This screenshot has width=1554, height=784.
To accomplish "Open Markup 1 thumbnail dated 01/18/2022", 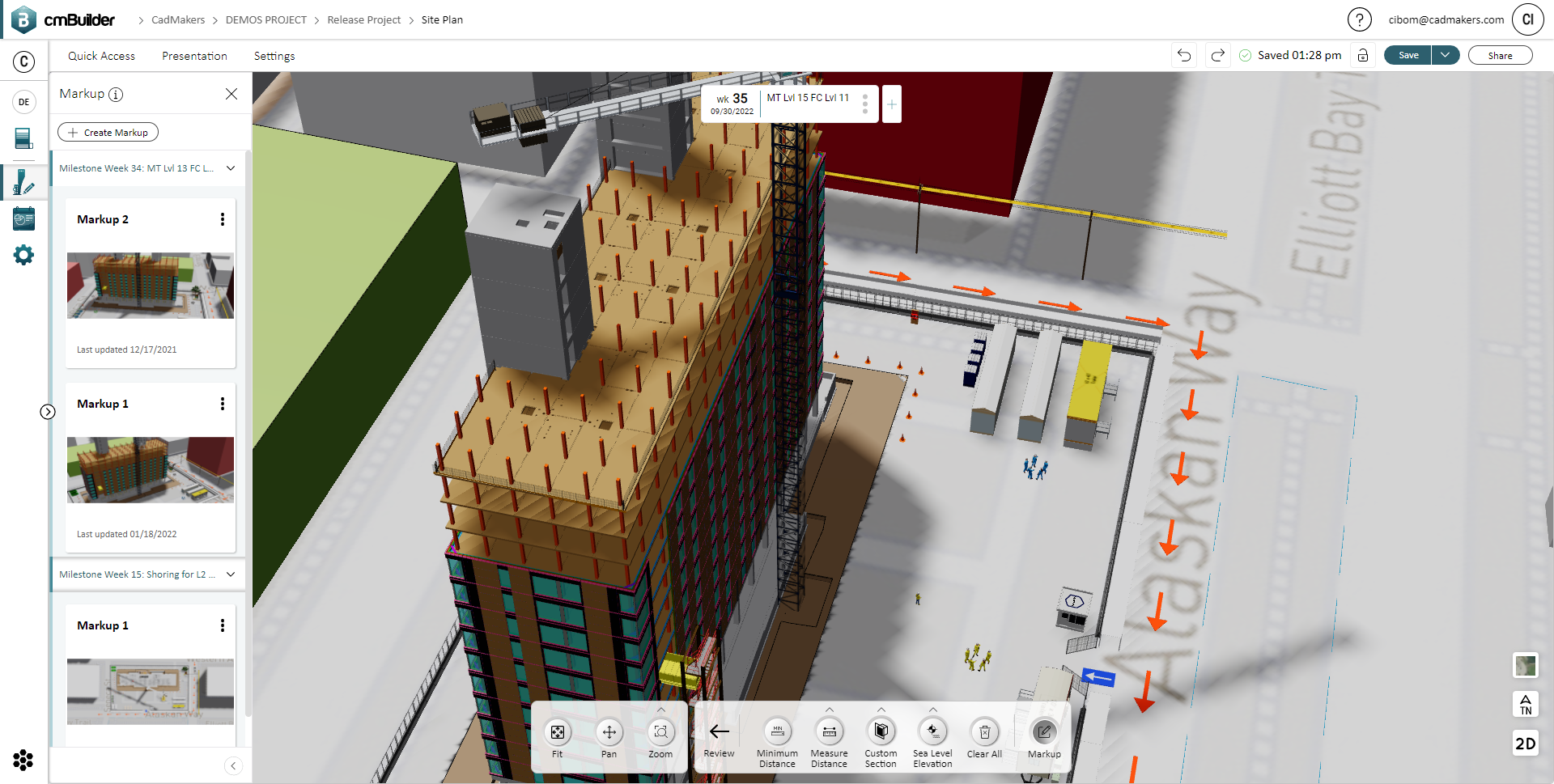I will [x=151, y=470].
